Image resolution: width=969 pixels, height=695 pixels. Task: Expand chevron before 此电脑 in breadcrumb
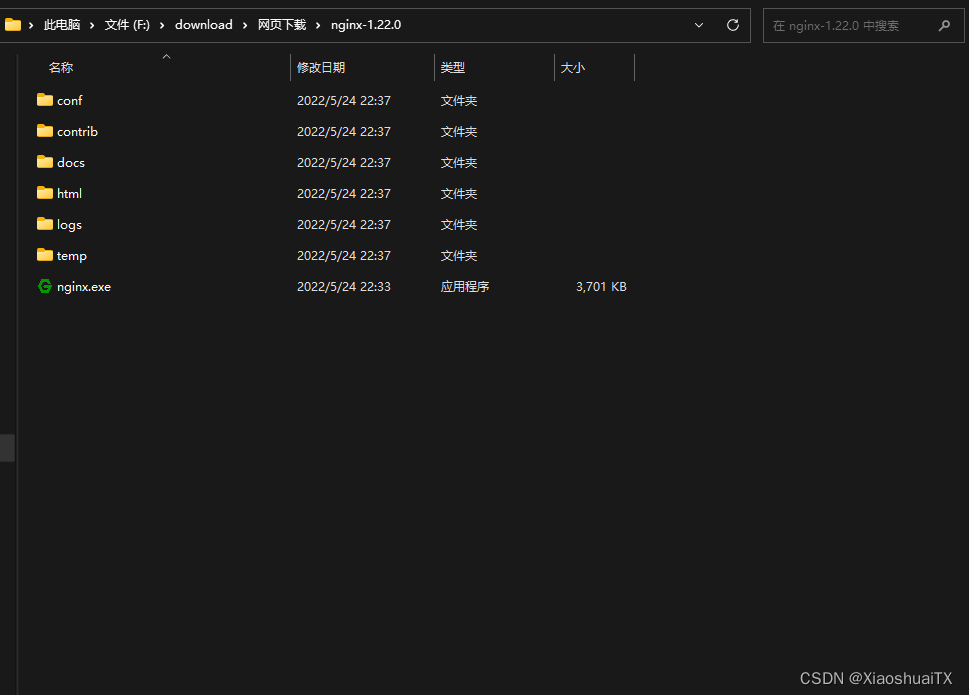coord(31,25)
